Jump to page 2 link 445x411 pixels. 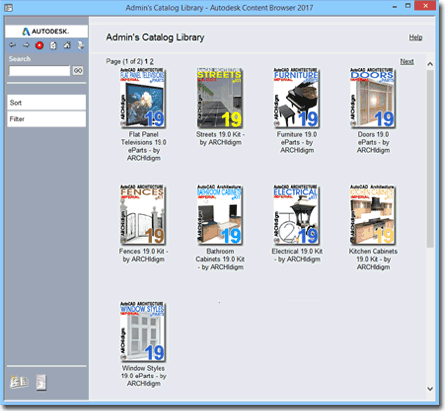[x=151, y=61]
